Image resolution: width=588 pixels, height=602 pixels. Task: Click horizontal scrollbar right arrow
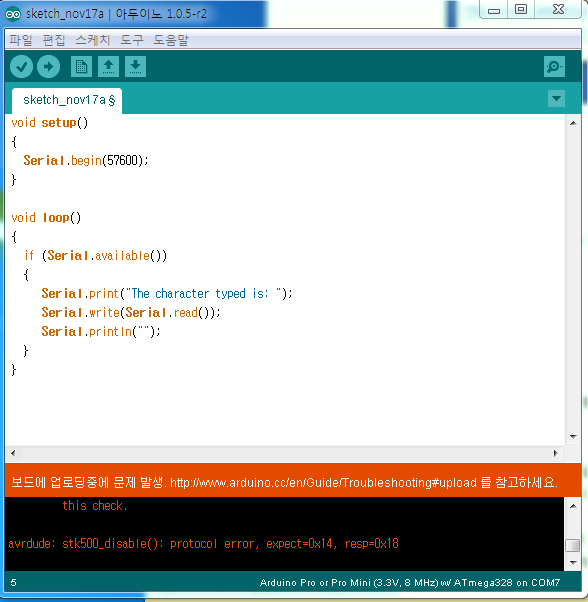[555, 453]
